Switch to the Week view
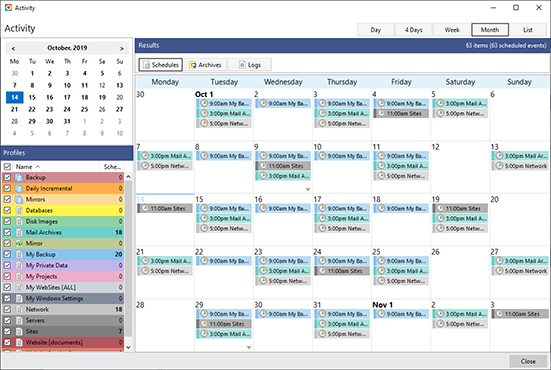The width and height of the screenshot is (551, 370). [452, 30]
